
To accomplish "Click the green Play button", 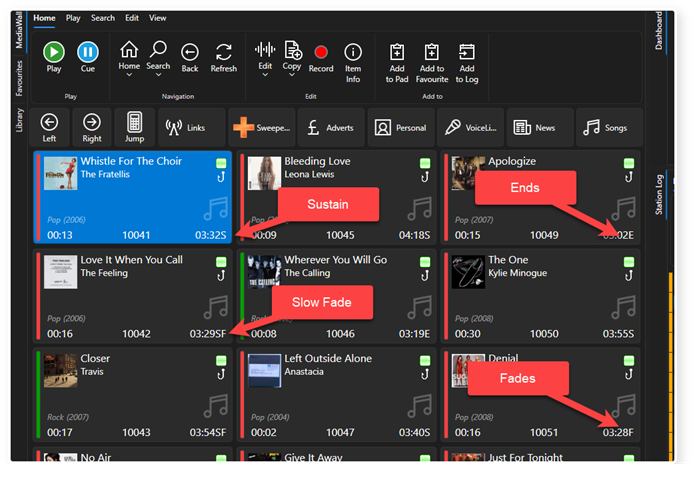I will coord(54,52).
